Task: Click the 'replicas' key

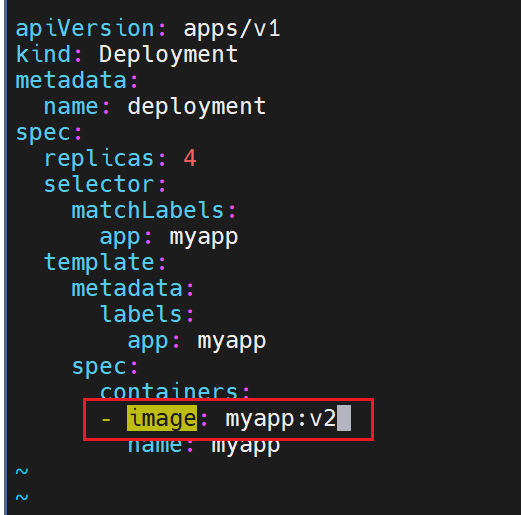Action: (99, 159)
